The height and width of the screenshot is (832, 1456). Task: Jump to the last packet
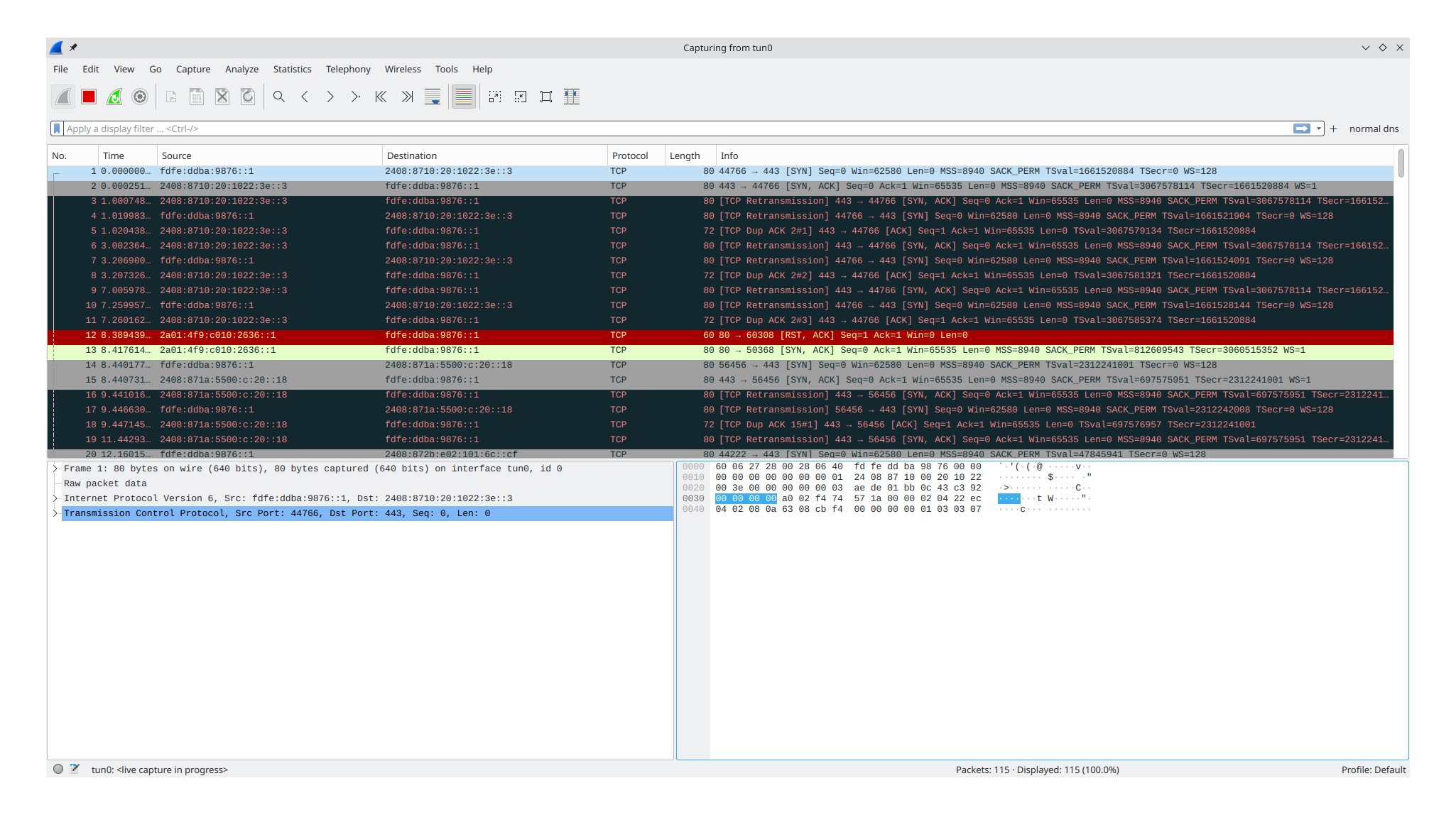point(406,97)
